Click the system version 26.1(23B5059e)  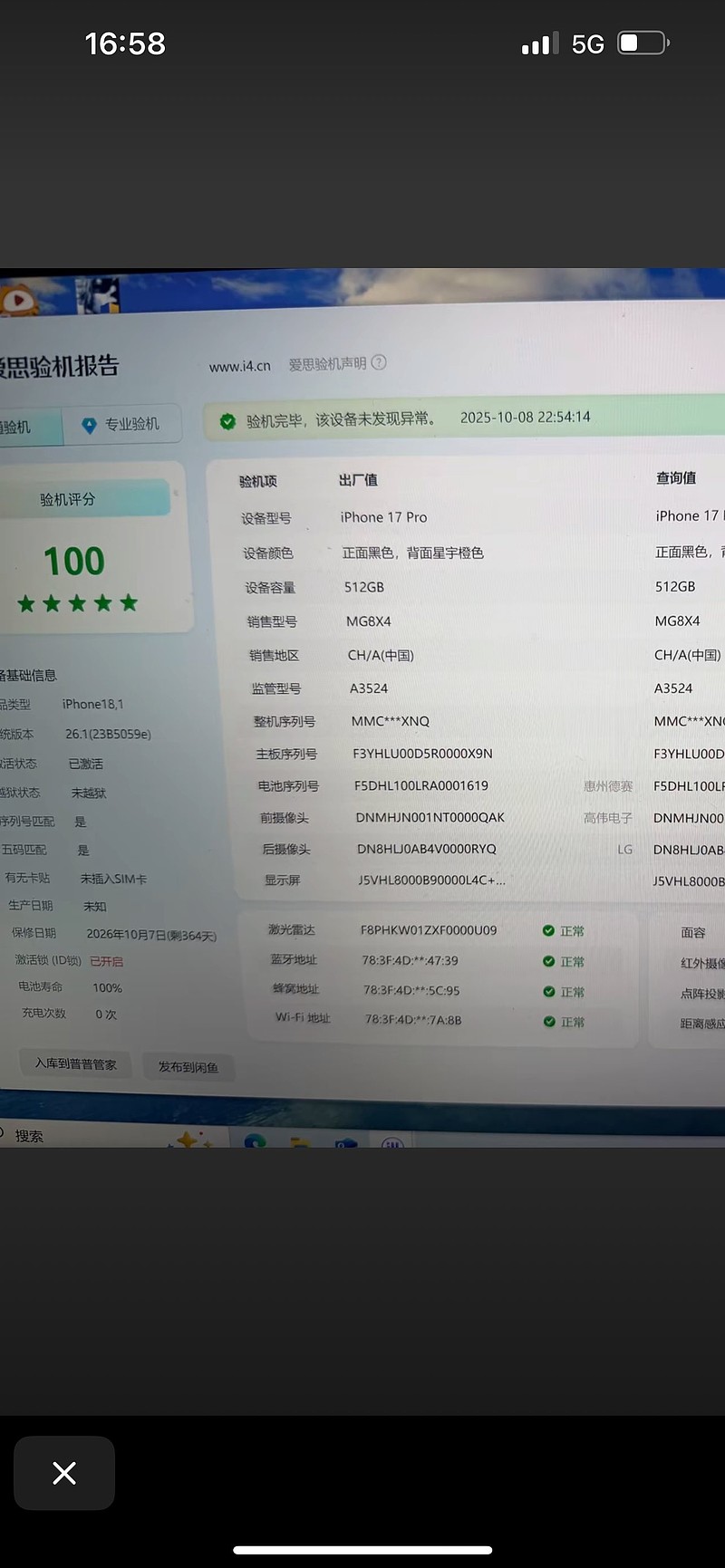(108, 734)
